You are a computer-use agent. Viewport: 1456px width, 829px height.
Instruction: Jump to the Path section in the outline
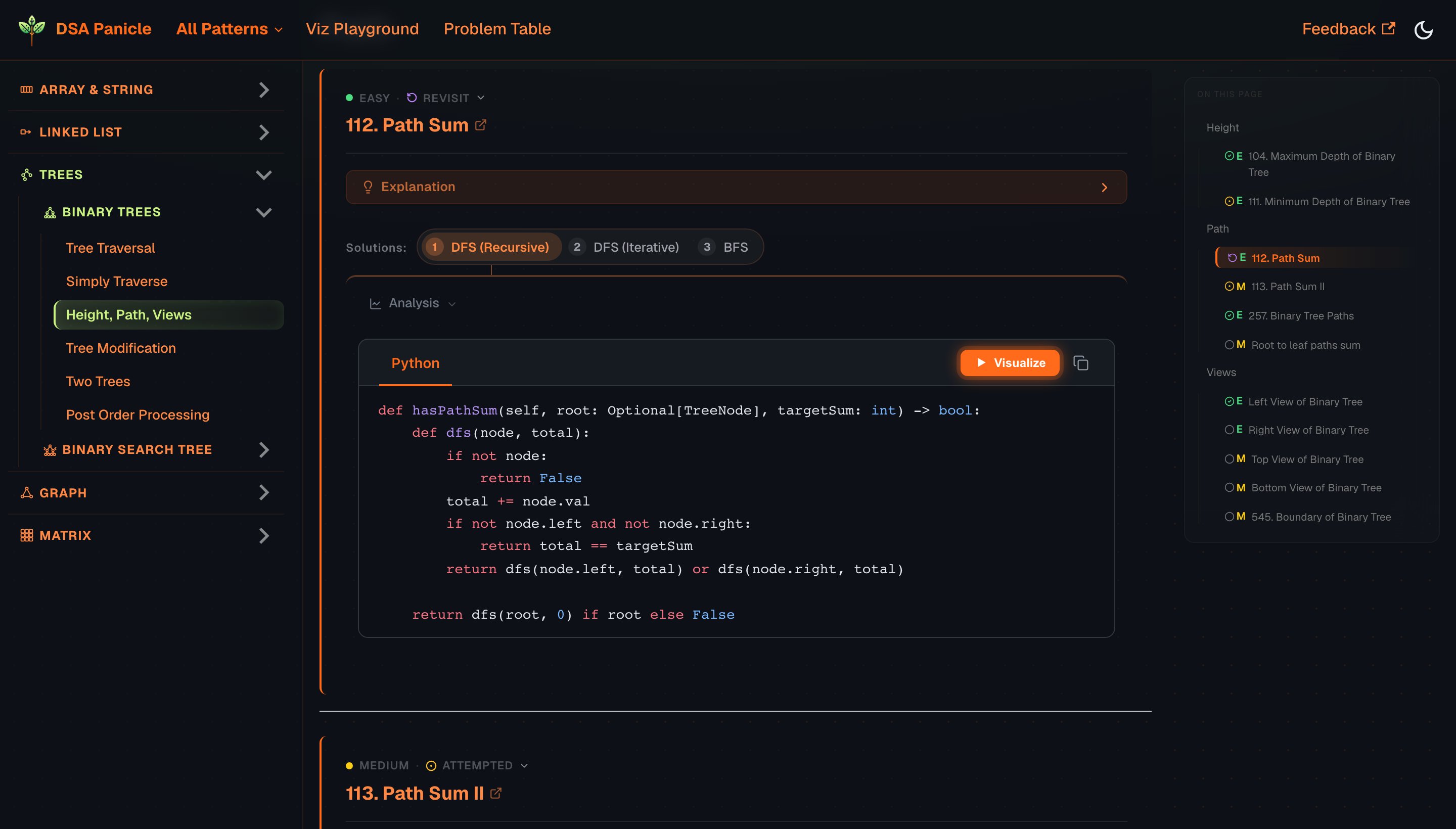pos(1217,228)
